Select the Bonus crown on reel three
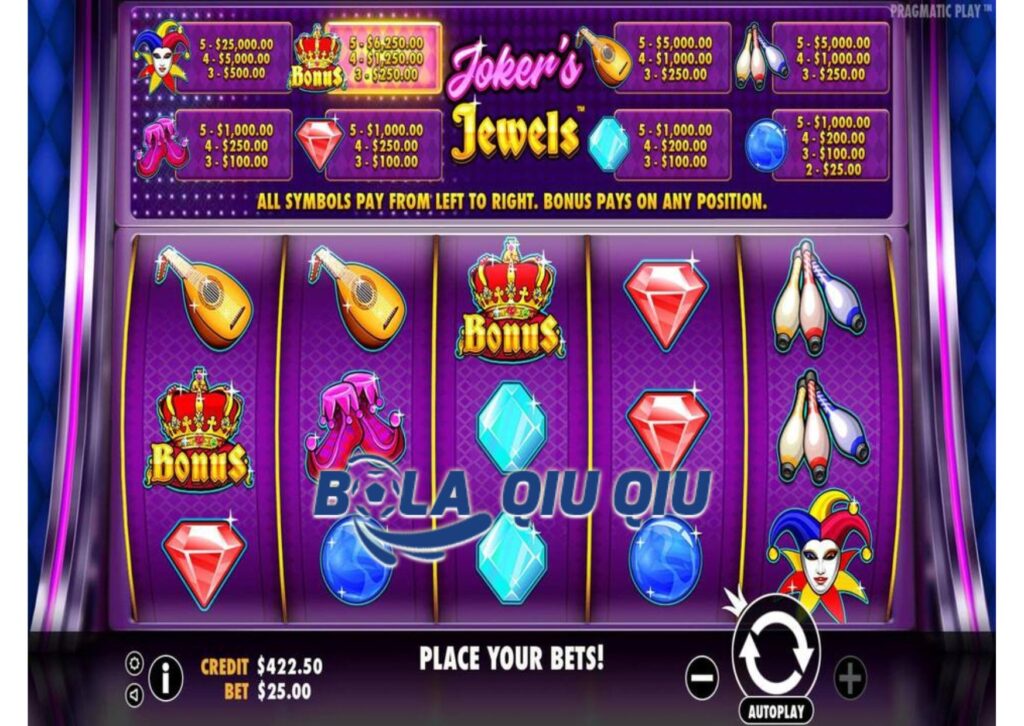The image size is (1024, 726). (512, 302)
